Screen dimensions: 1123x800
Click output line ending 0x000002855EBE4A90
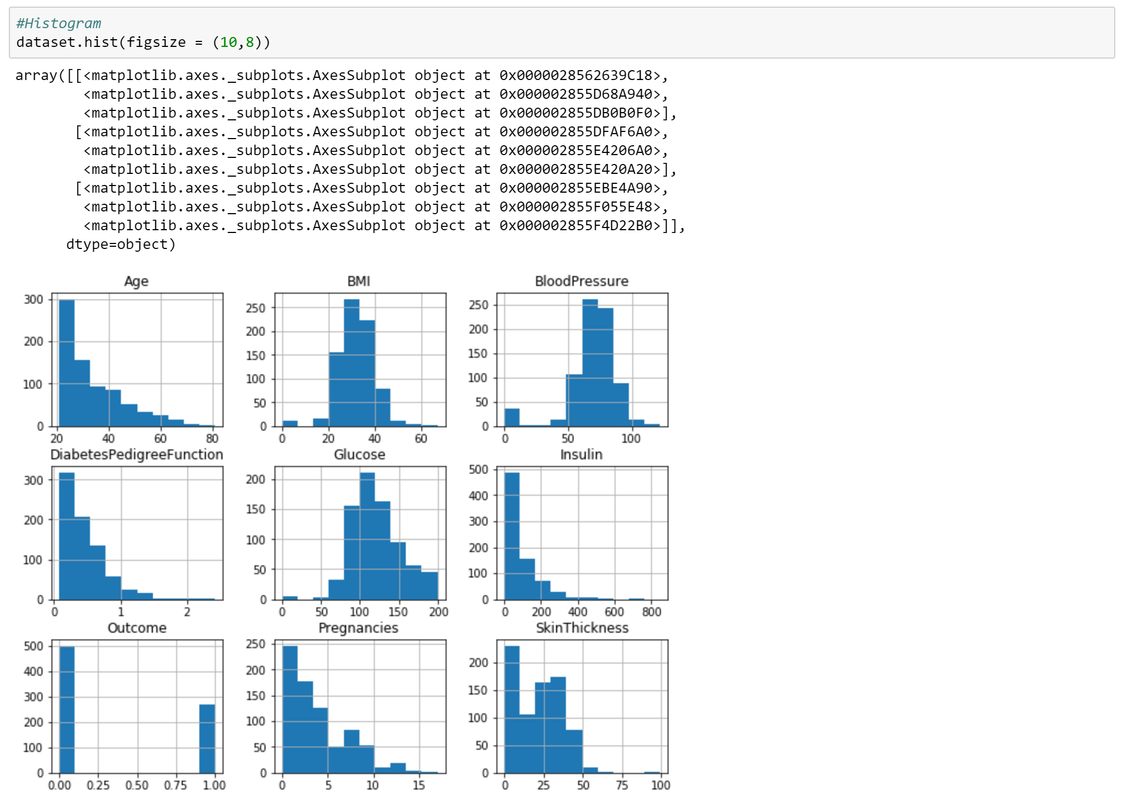coord(372,188)
